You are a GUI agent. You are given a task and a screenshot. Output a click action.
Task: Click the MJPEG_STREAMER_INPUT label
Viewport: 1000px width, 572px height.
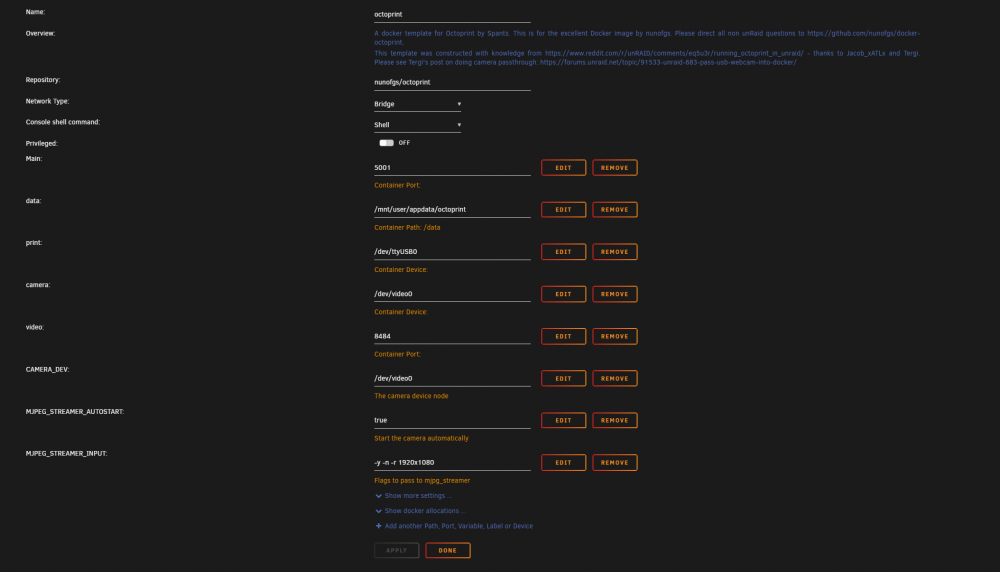pos(66,453)
